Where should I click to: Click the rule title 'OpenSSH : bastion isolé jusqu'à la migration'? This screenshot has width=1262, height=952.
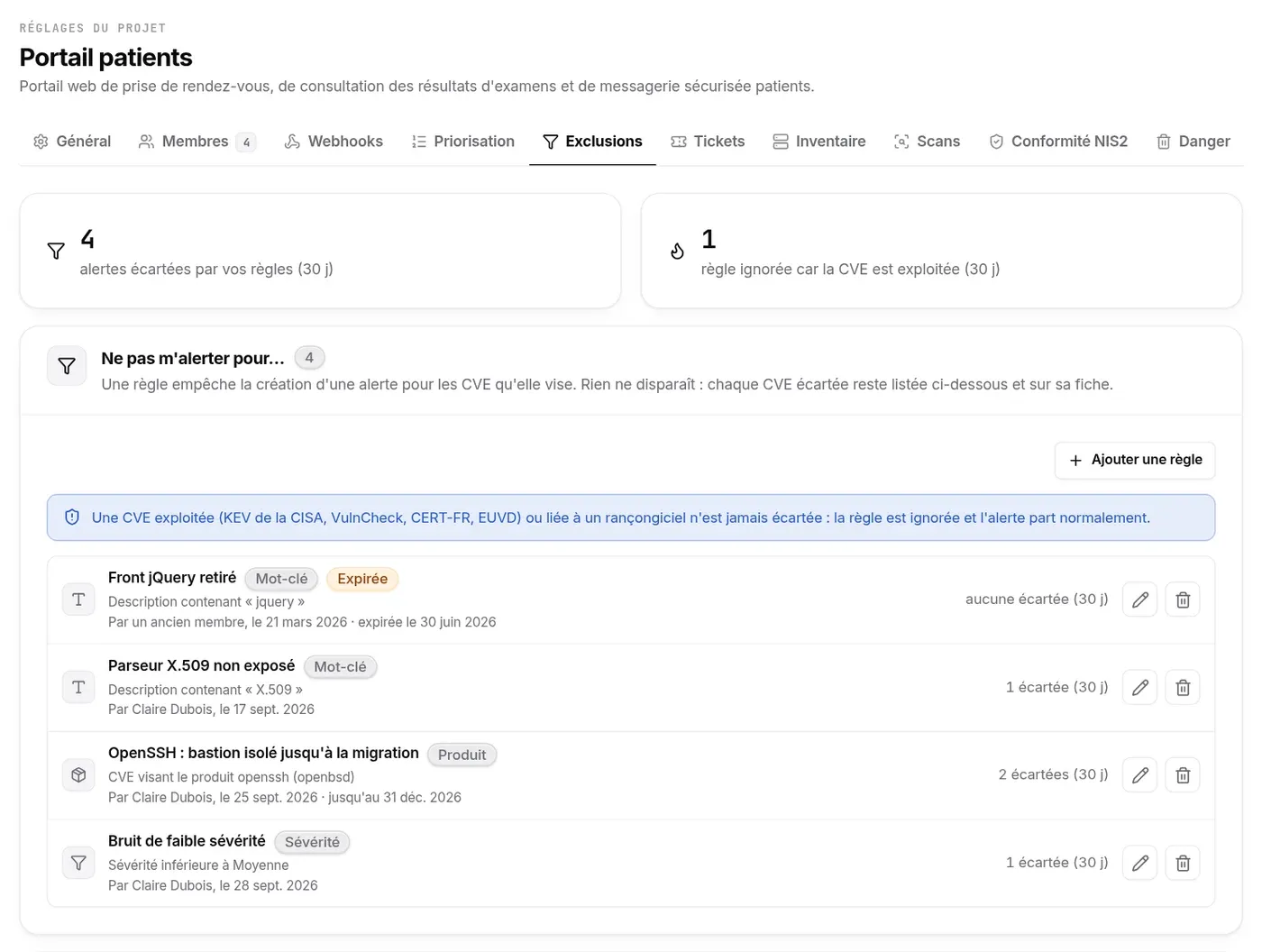tap(263, 753)
